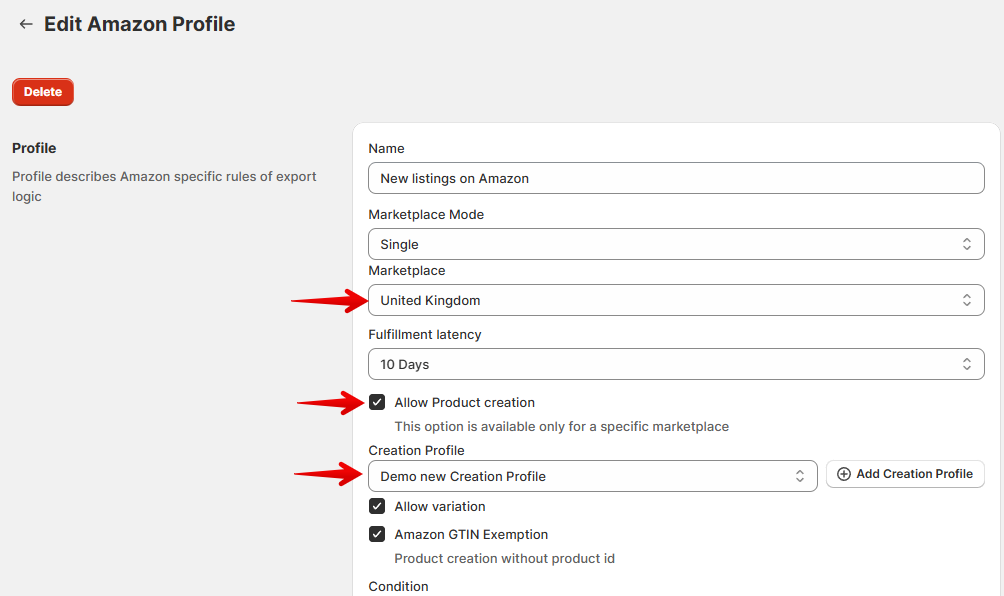Open the United Kingdom marketplace dropdown
Screen dimensions: 1004x596
coord(676,300)
